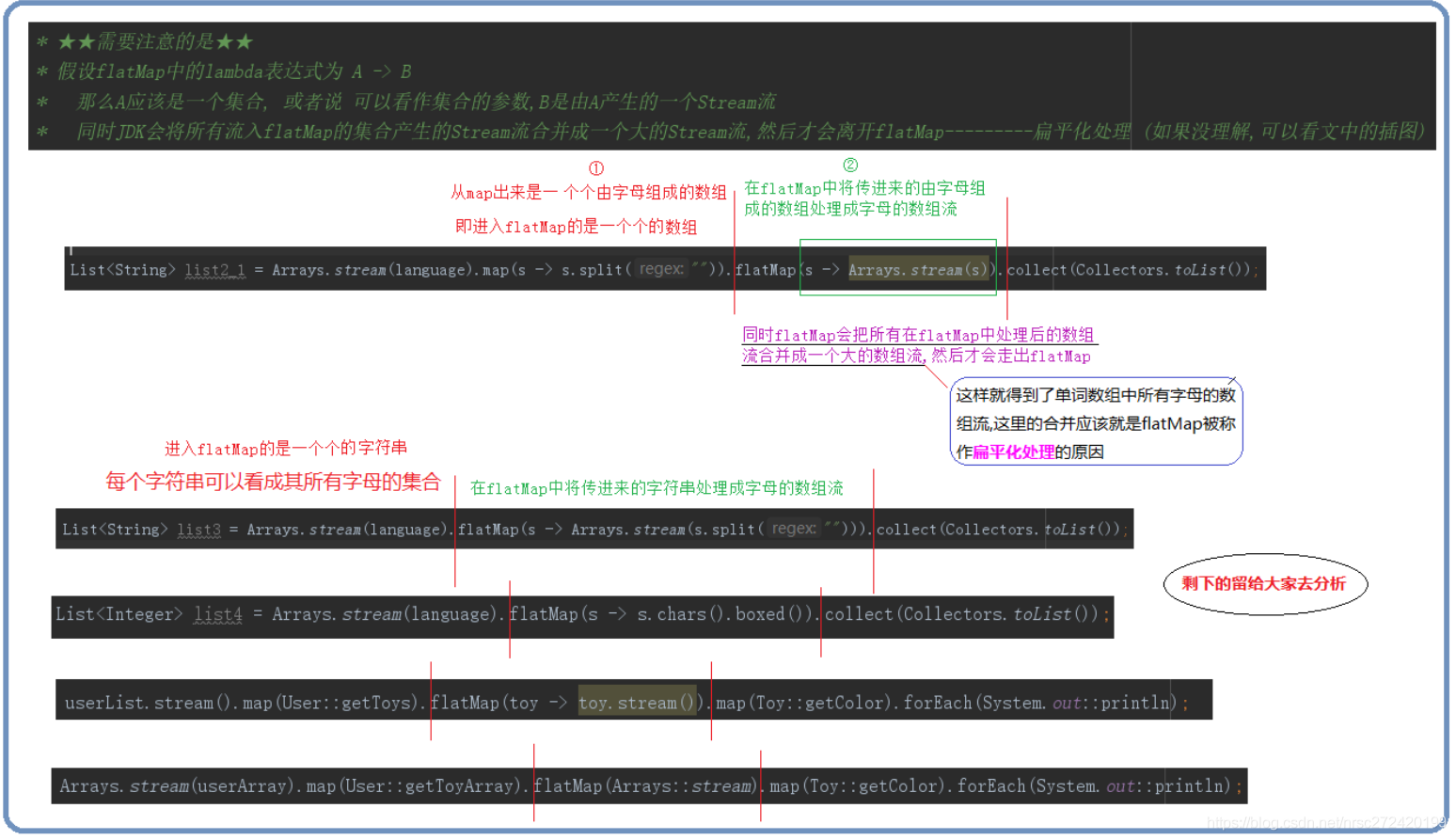
Task: Click Arrays::stream inside the last flatMap
Action: [683, 785]
